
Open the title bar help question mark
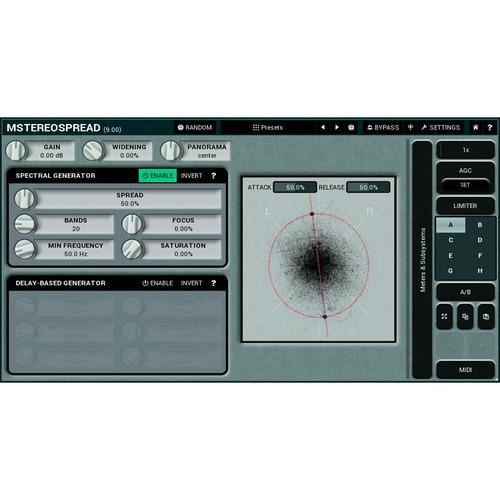click(490, 127)
